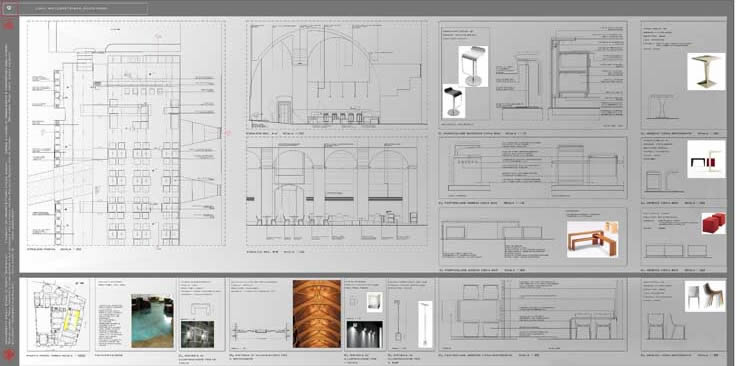Select the red cube seats photo
This screenshot has height=366, width=737.
coord(713,223)
